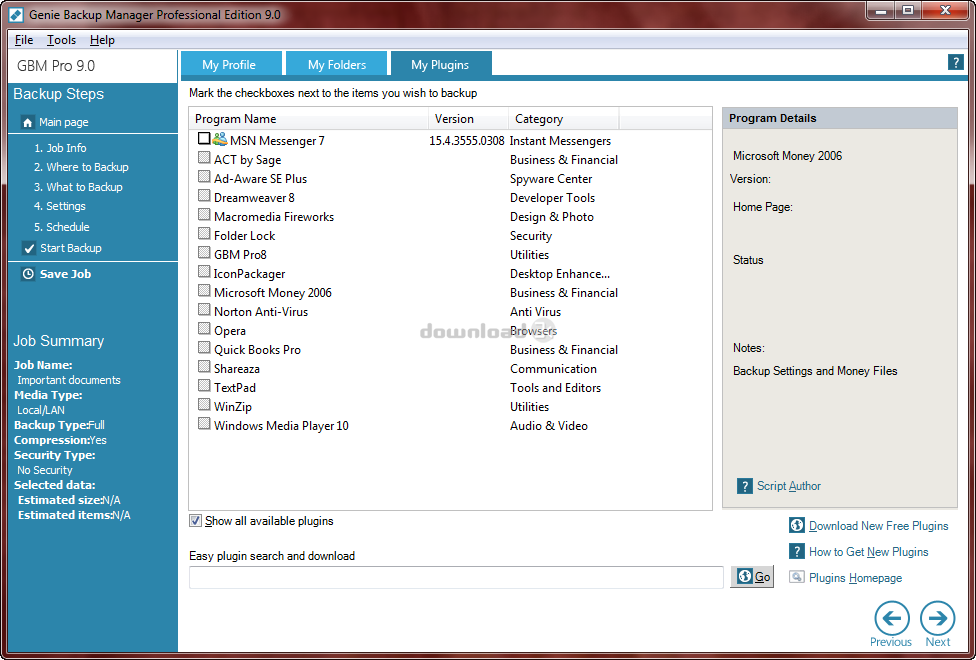Image resolution: width=976 pixels, height=660 pixels.
Task: Mark the Macromedia Fireworks checkbox
Action: tap(204, 214)
